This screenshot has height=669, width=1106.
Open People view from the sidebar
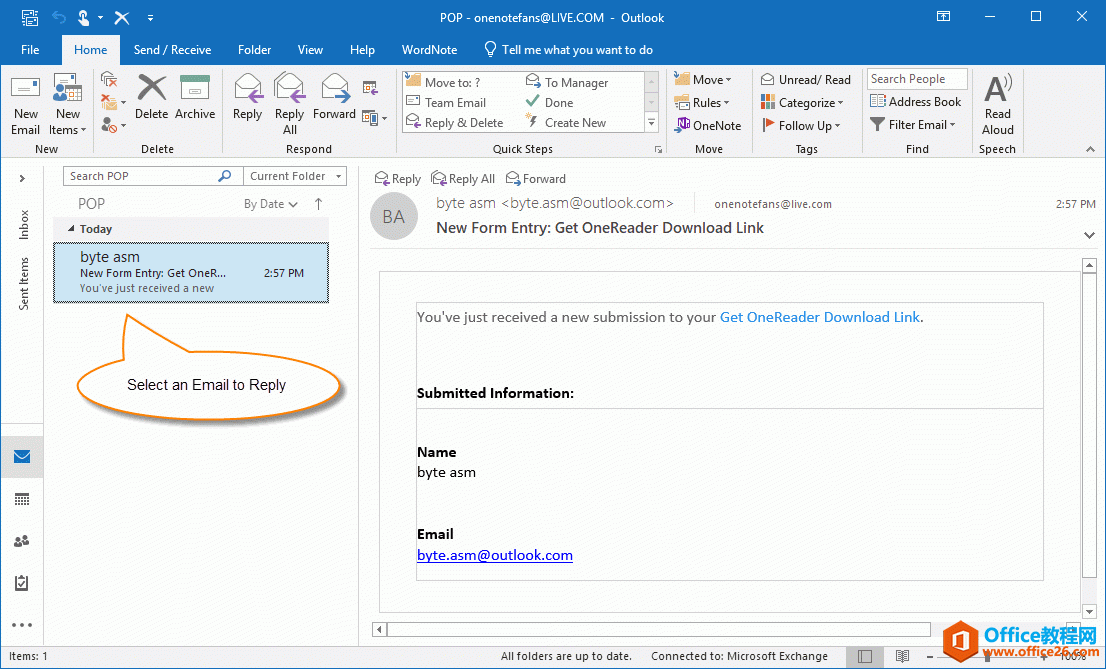(22, 541)
